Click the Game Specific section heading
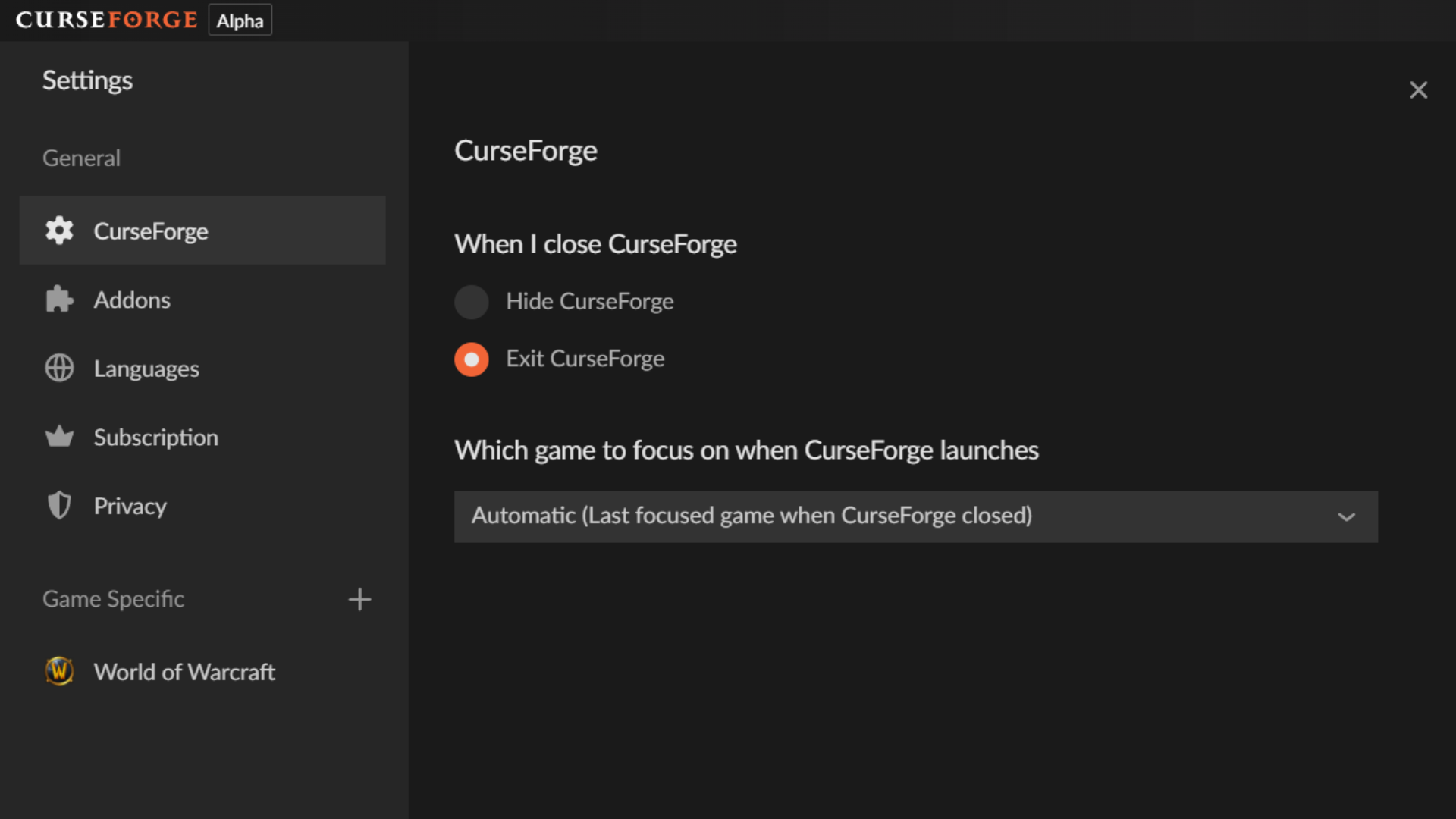The width and height of the screenshot is (1456, 819). pos(113,599)
